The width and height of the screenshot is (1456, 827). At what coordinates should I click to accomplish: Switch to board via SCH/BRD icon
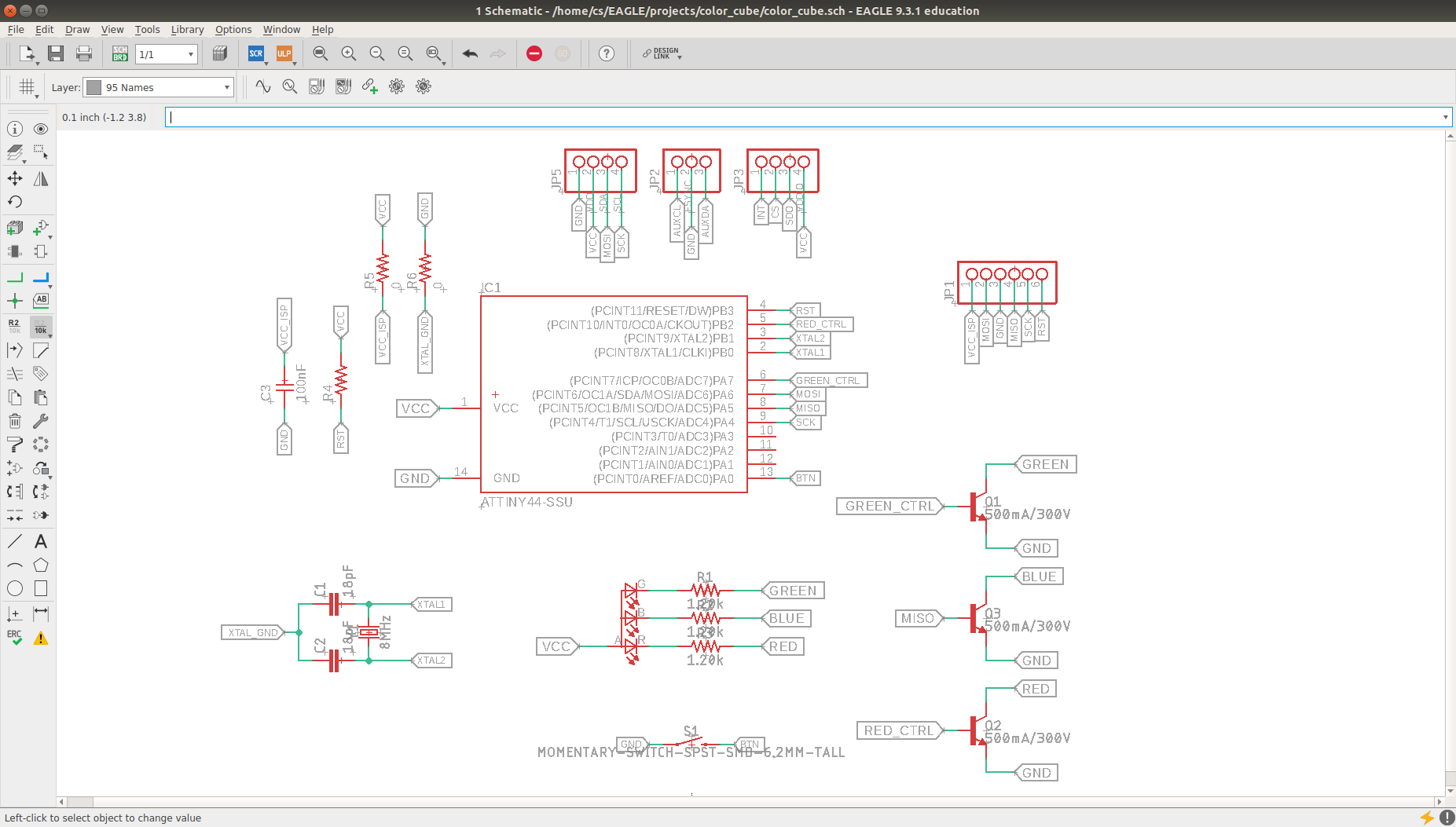tap(119, 53)
